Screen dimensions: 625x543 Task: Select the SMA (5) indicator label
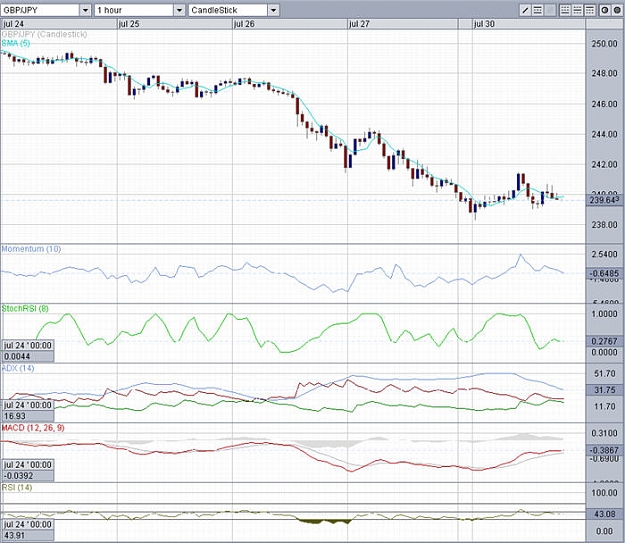click(x=16, y=43)
